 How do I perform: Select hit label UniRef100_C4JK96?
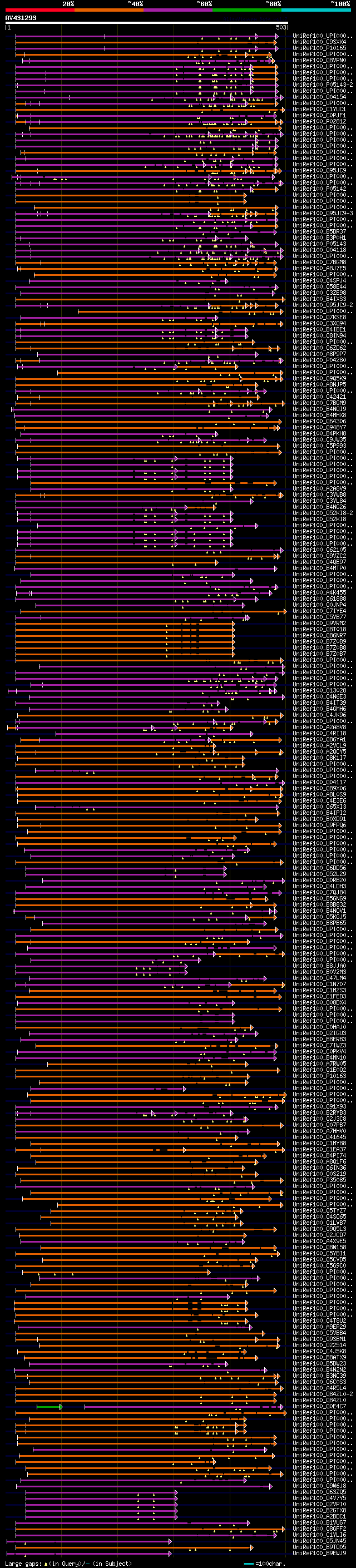[x=319, y=715]
